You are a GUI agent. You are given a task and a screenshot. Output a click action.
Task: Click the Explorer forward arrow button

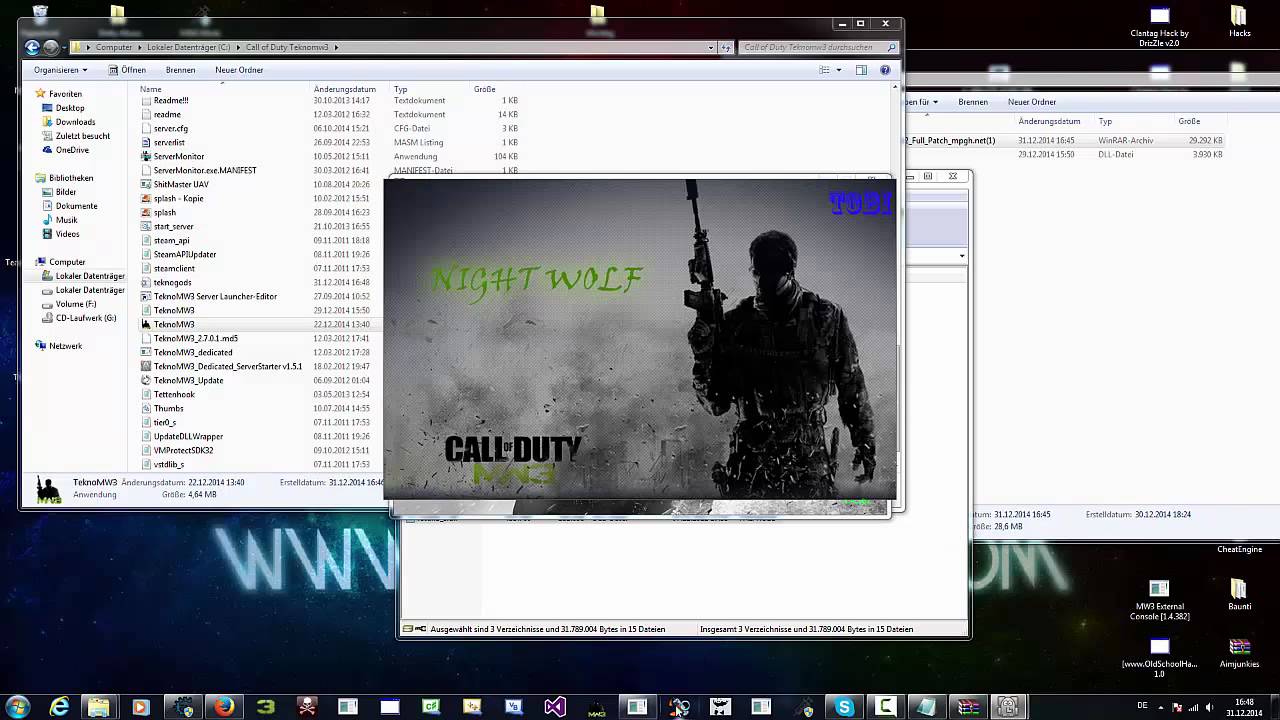(x=50, y=47)
